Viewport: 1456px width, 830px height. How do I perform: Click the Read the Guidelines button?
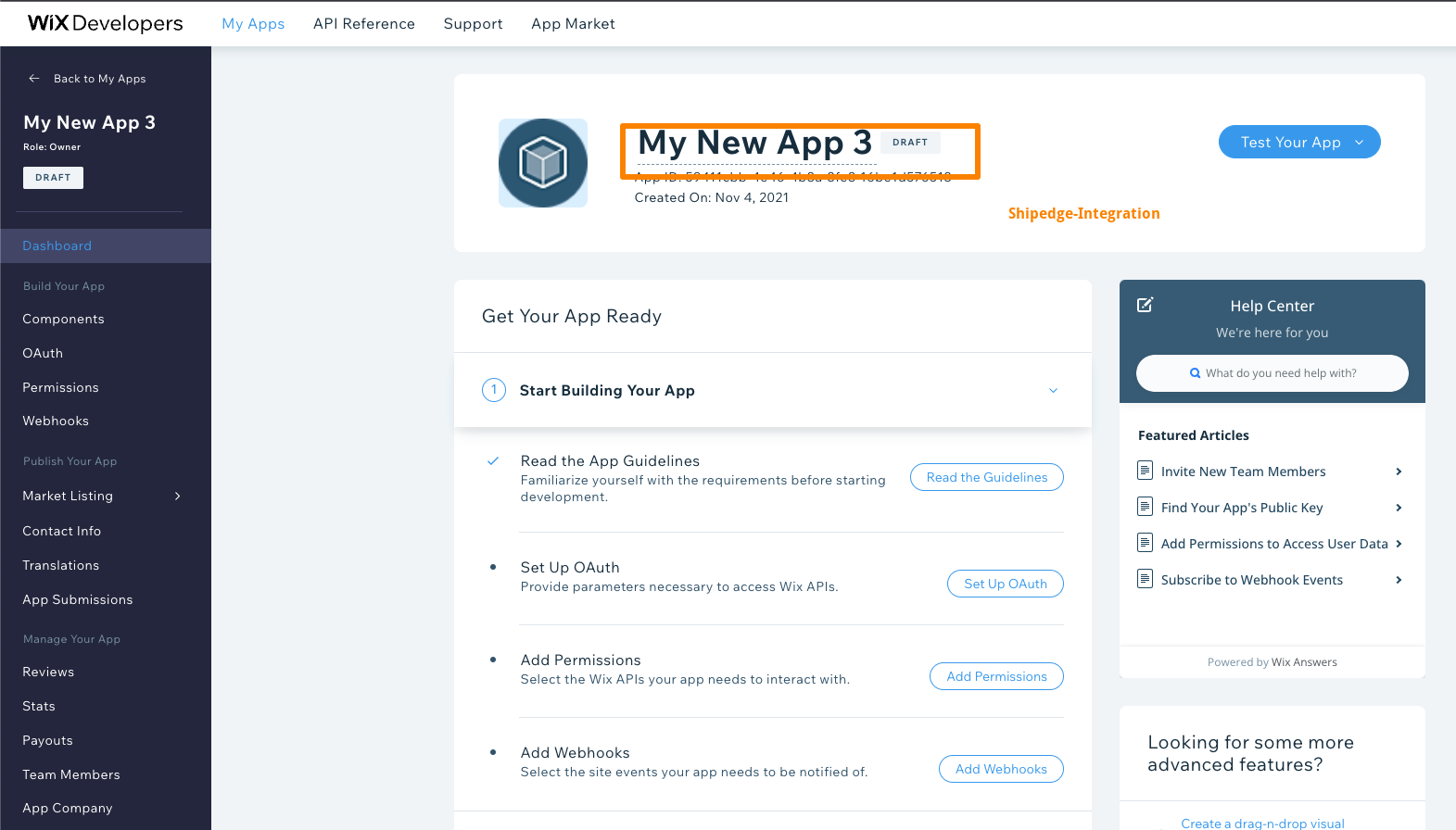[987, 477]
